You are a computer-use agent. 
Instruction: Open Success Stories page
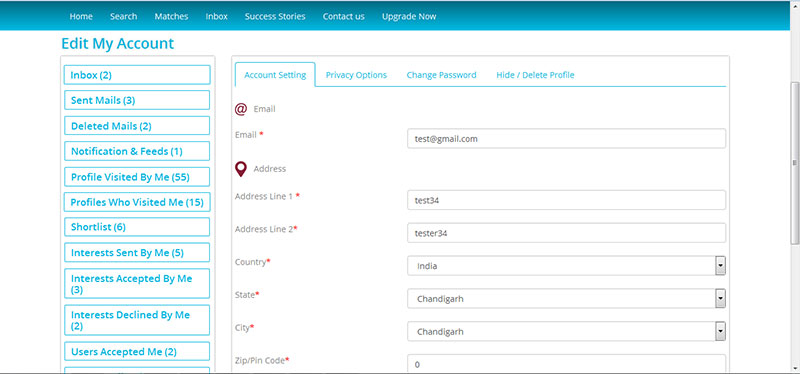point(275,16)
